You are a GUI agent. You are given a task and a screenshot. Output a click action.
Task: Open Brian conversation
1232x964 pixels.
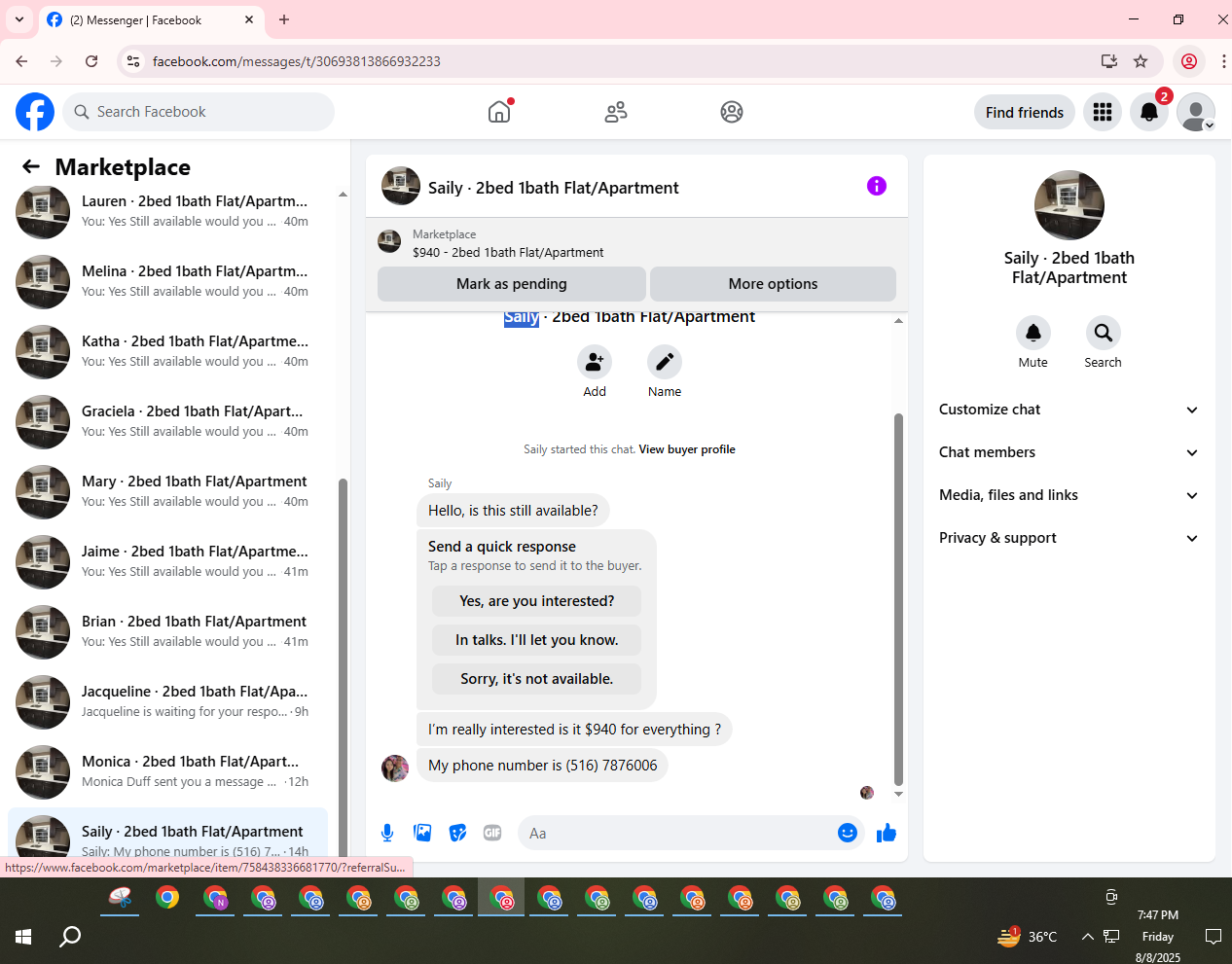click(x=167, y=631)
